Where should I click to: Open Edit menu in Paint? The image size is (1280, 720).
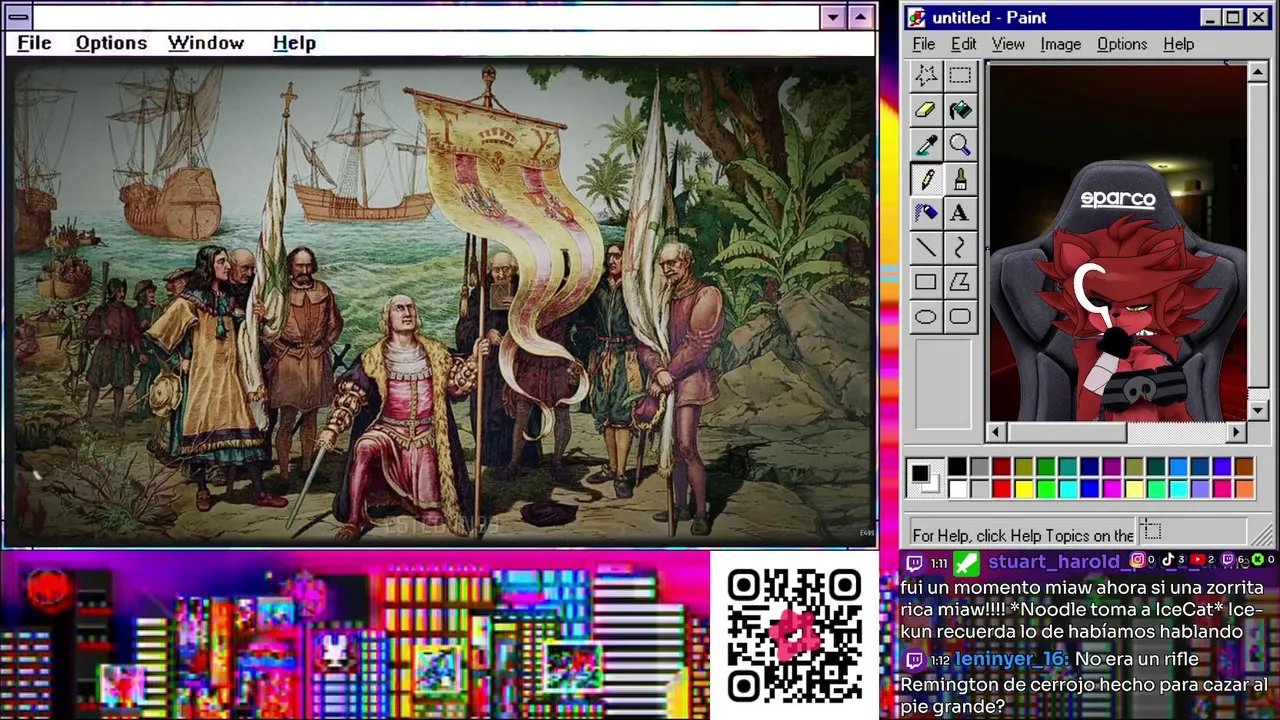pos(963,44)
